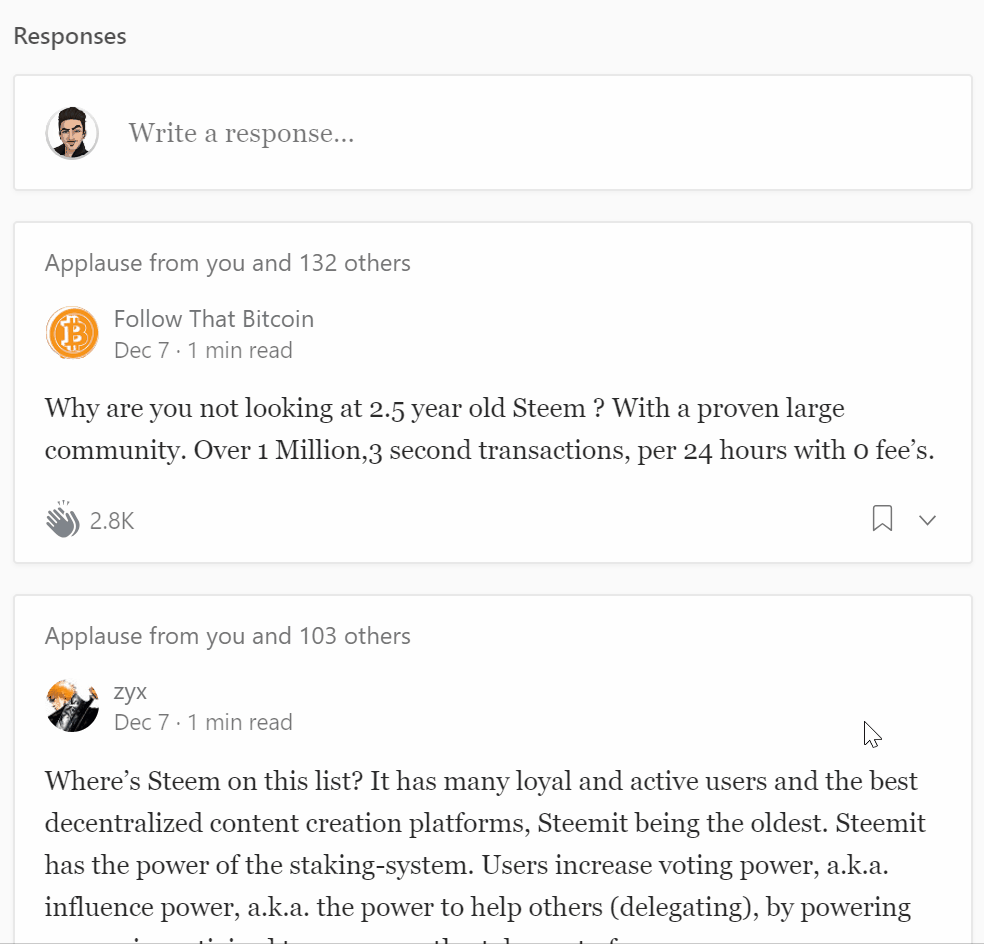The image size is (984, 944).
Task: Click "1 min read" under Follow That Bitcoin
Action: coord(240,351)
